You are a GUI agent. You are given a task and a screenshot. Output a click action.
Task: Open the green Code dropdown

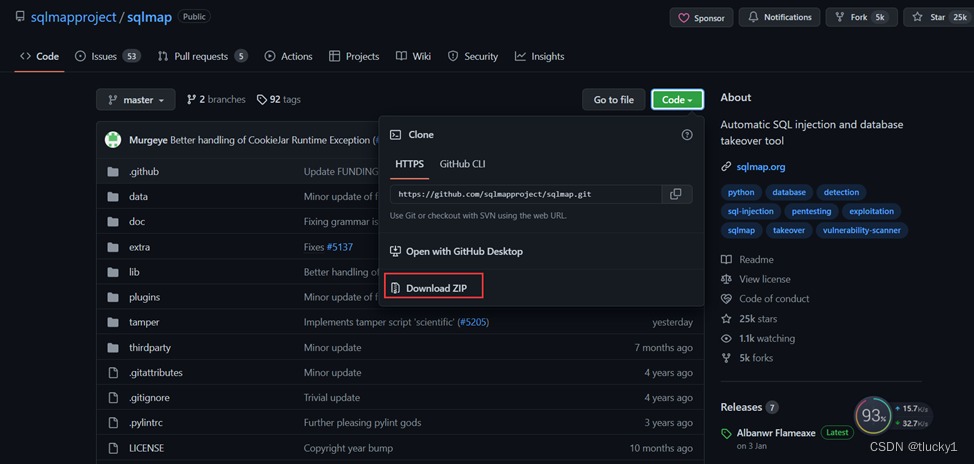click(678, 99)
